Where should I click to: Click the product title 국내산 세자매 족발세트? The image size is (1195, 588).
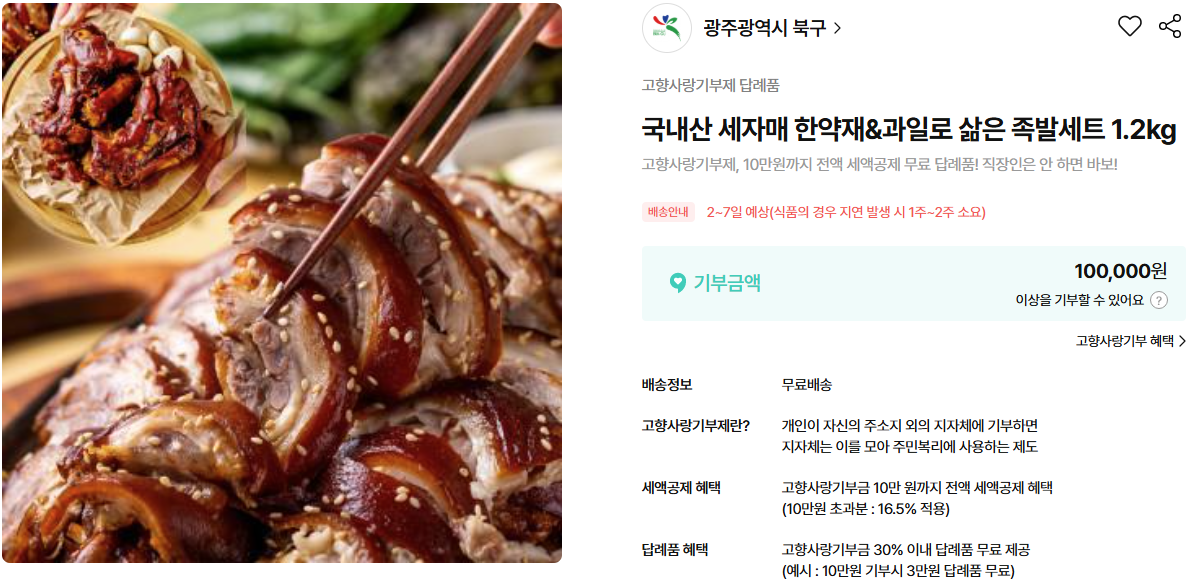(909, 129)
